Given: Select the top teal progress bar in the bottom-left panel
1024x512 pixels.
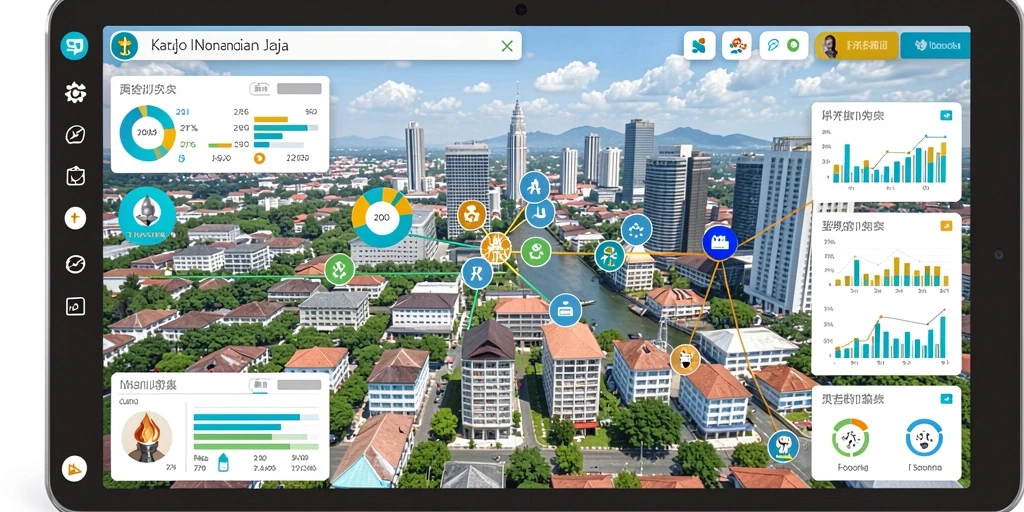Looking at the screenshot, I should [247, 417].
